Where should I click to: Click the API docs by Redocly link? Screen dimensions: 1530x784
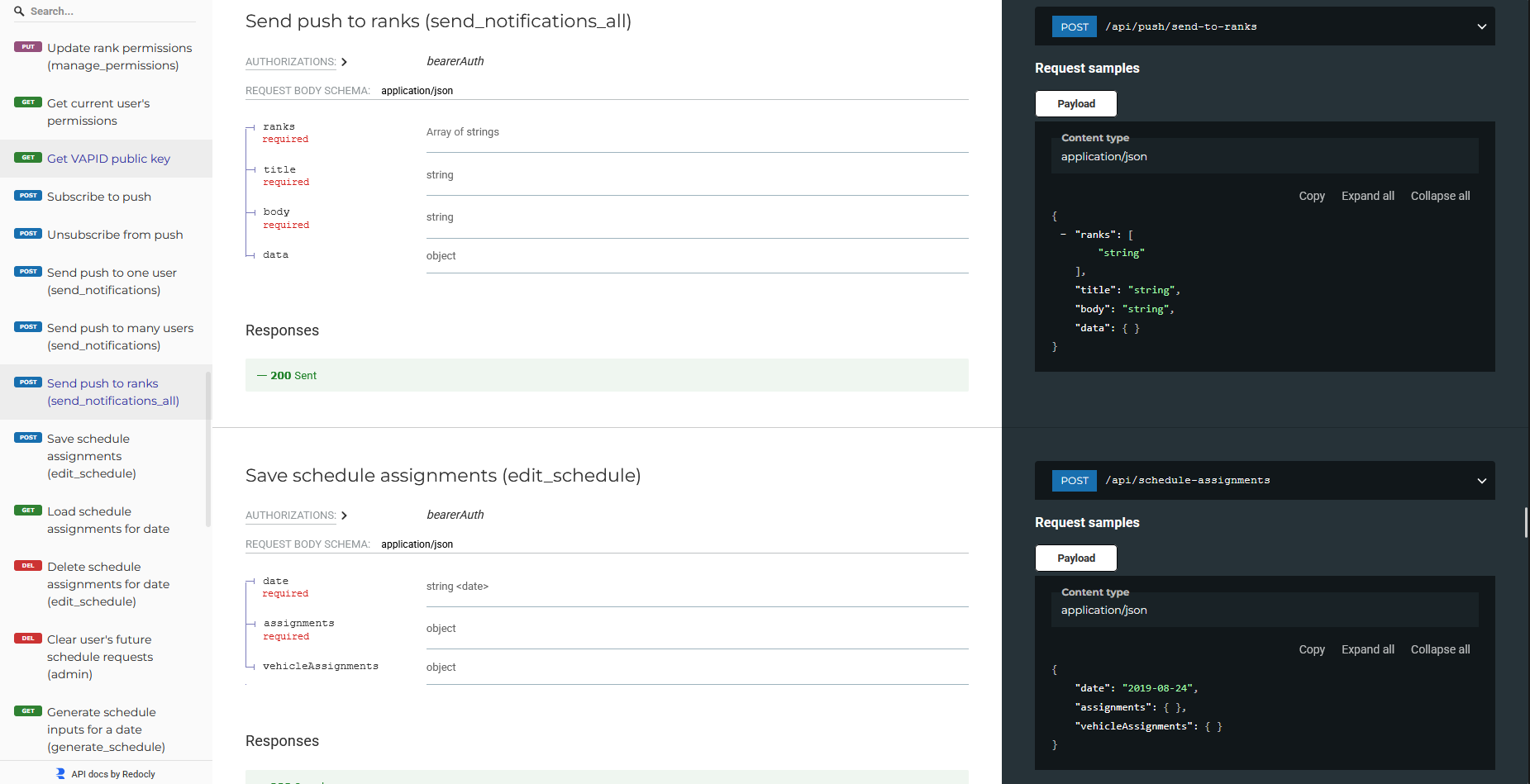tap(112, 773)
